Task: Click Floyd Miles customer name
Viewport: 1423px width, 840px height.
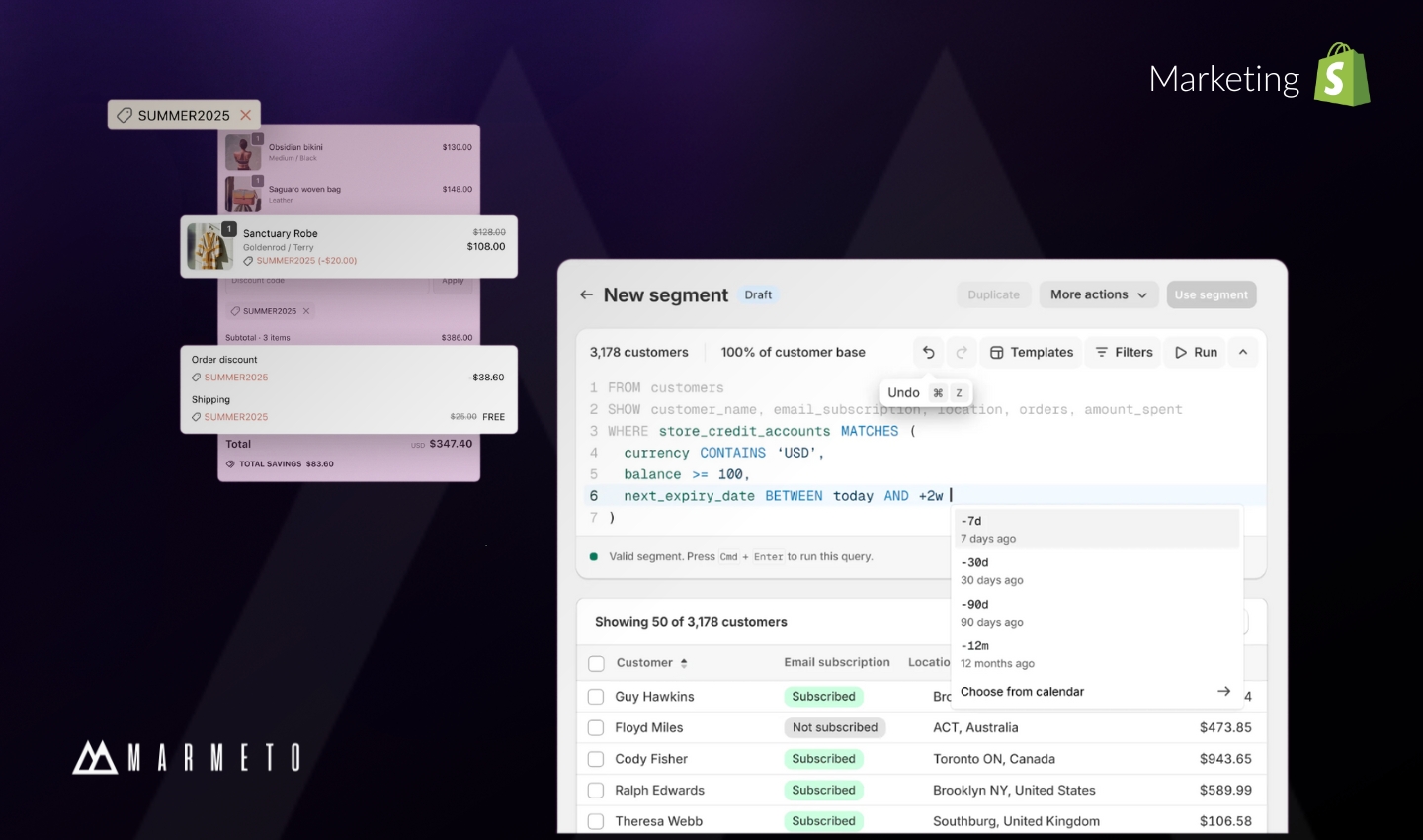Action: (649, 727)
